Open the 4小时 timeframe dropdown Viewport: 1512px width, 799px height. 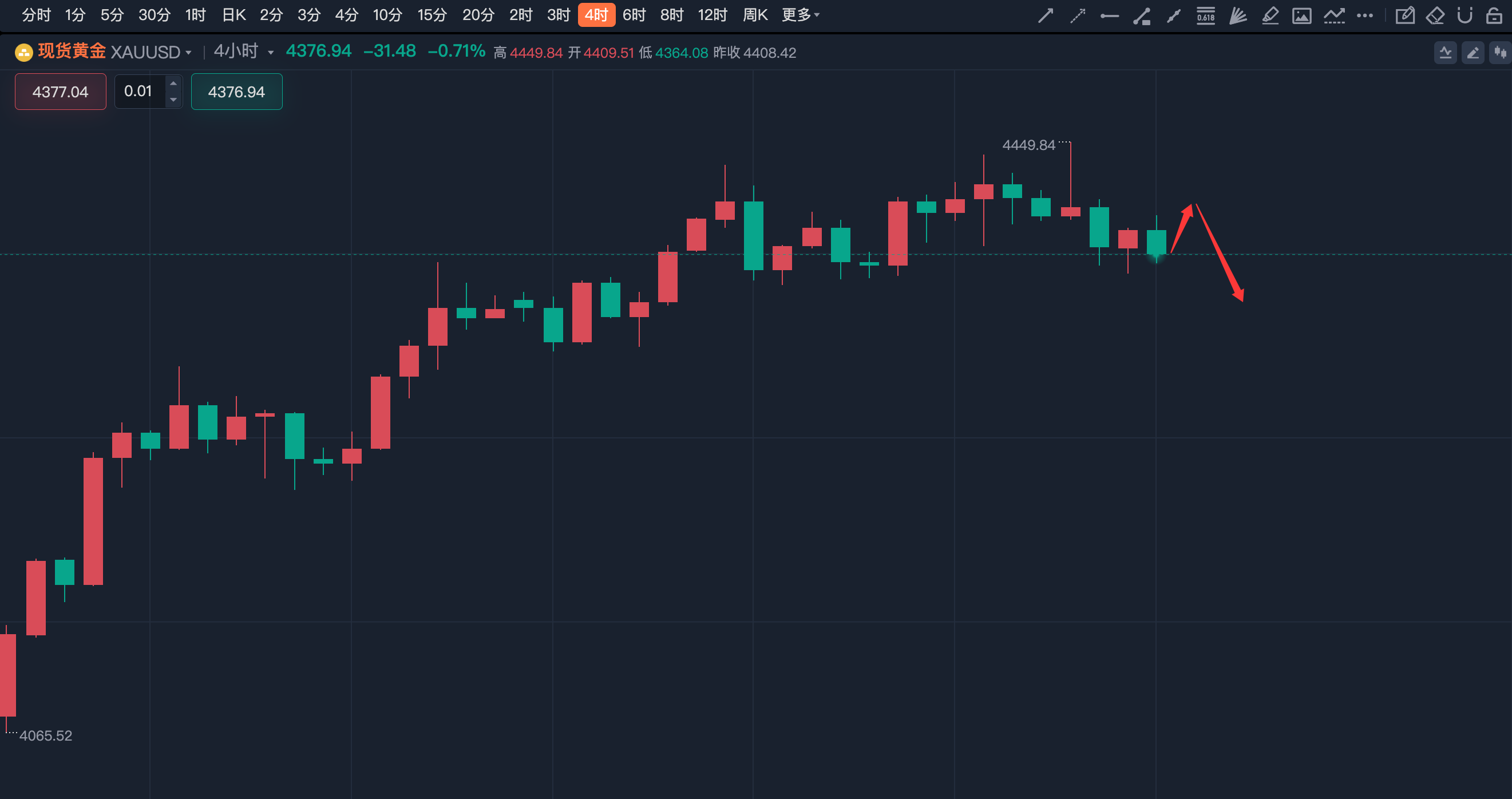244,52
